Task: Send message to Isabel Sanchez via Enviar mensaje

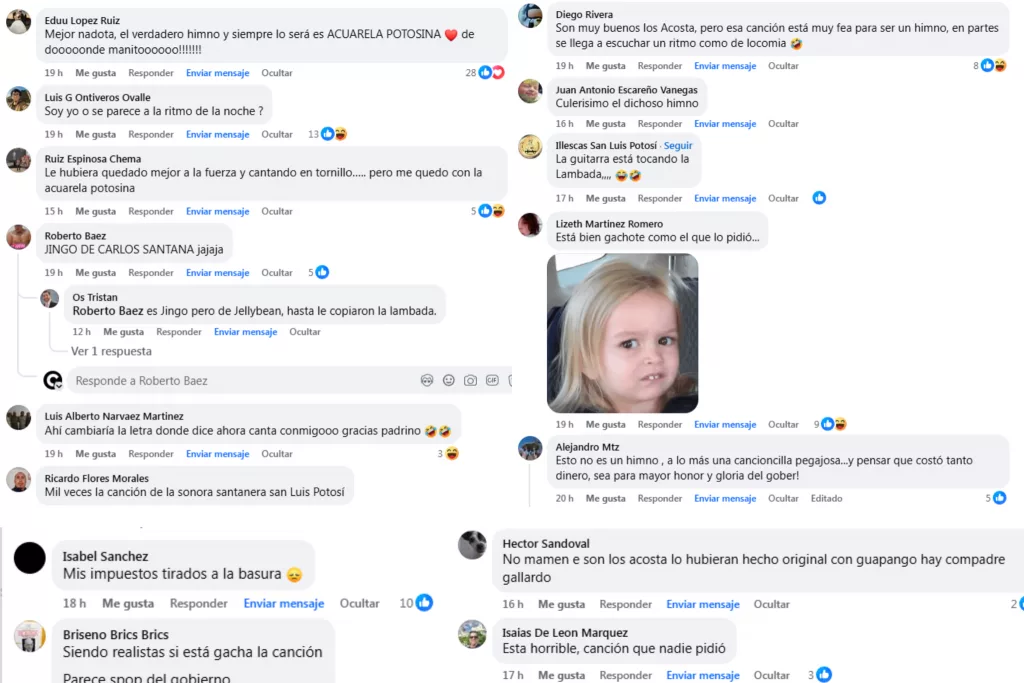Action: coord(283,603)
